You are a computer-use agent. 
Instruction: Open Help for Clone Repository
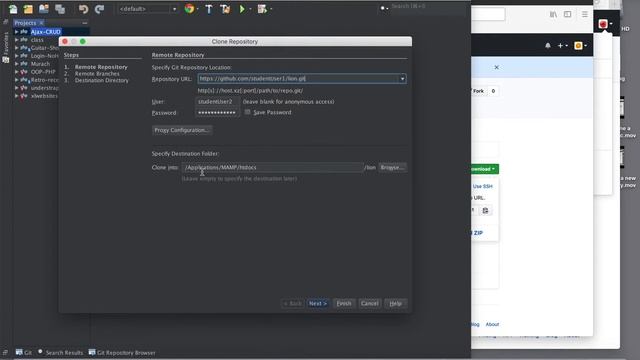[396, 303]
